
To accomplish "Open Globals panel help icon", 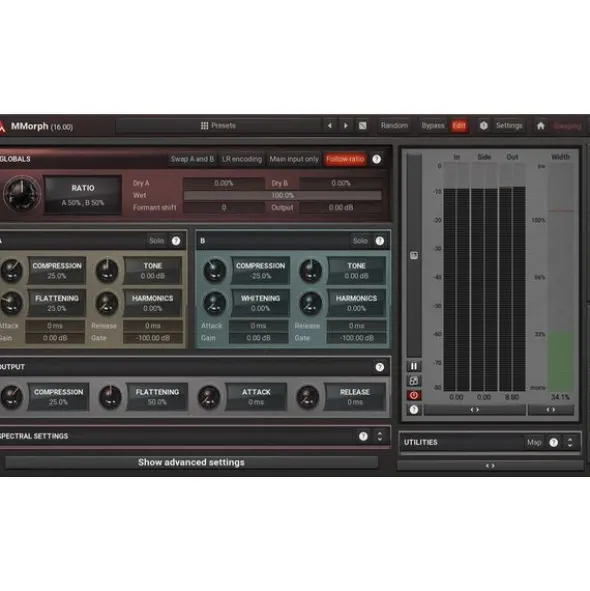I will pos(377,159).
